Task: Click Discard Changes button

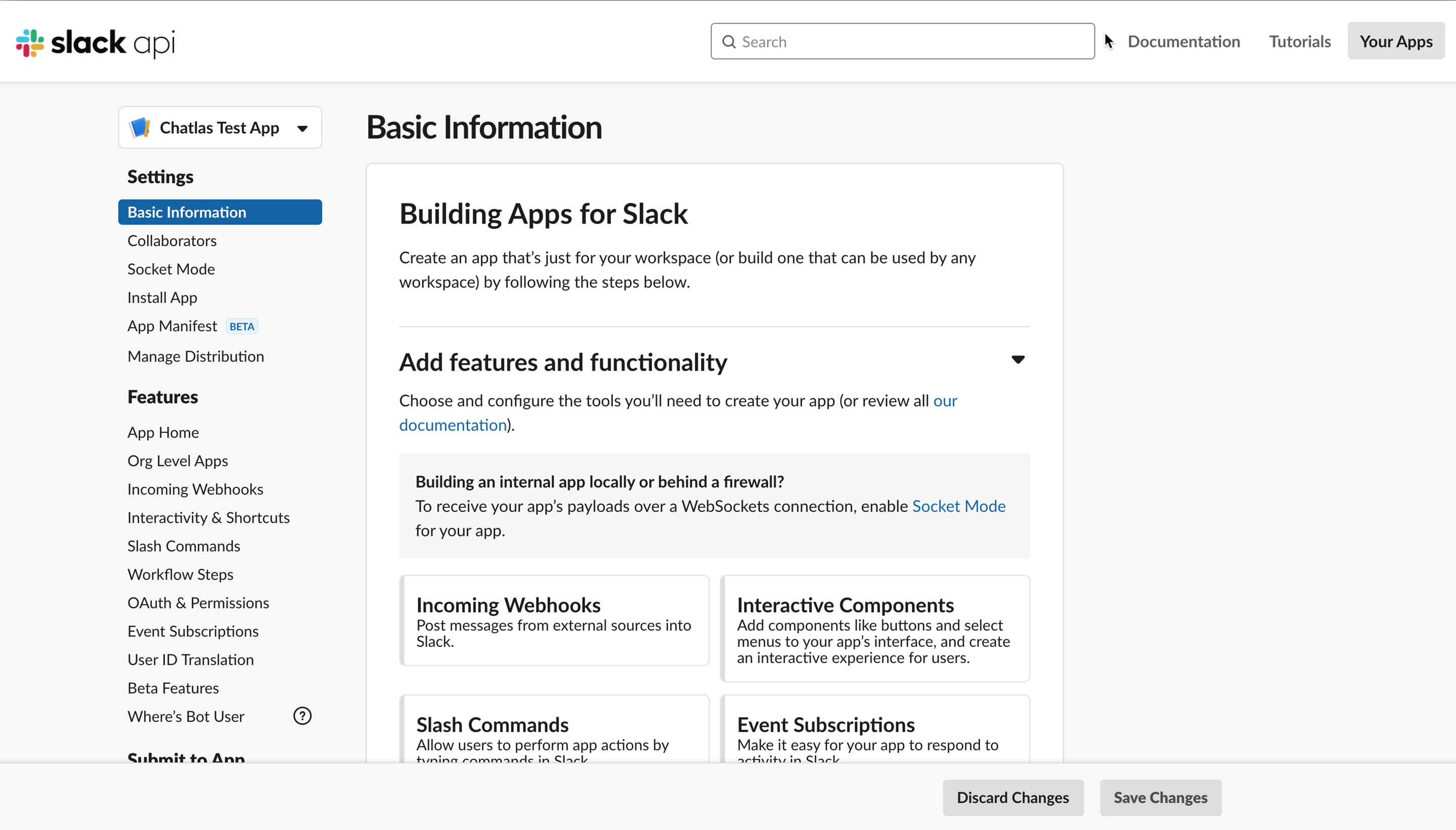Action: 1012,798
